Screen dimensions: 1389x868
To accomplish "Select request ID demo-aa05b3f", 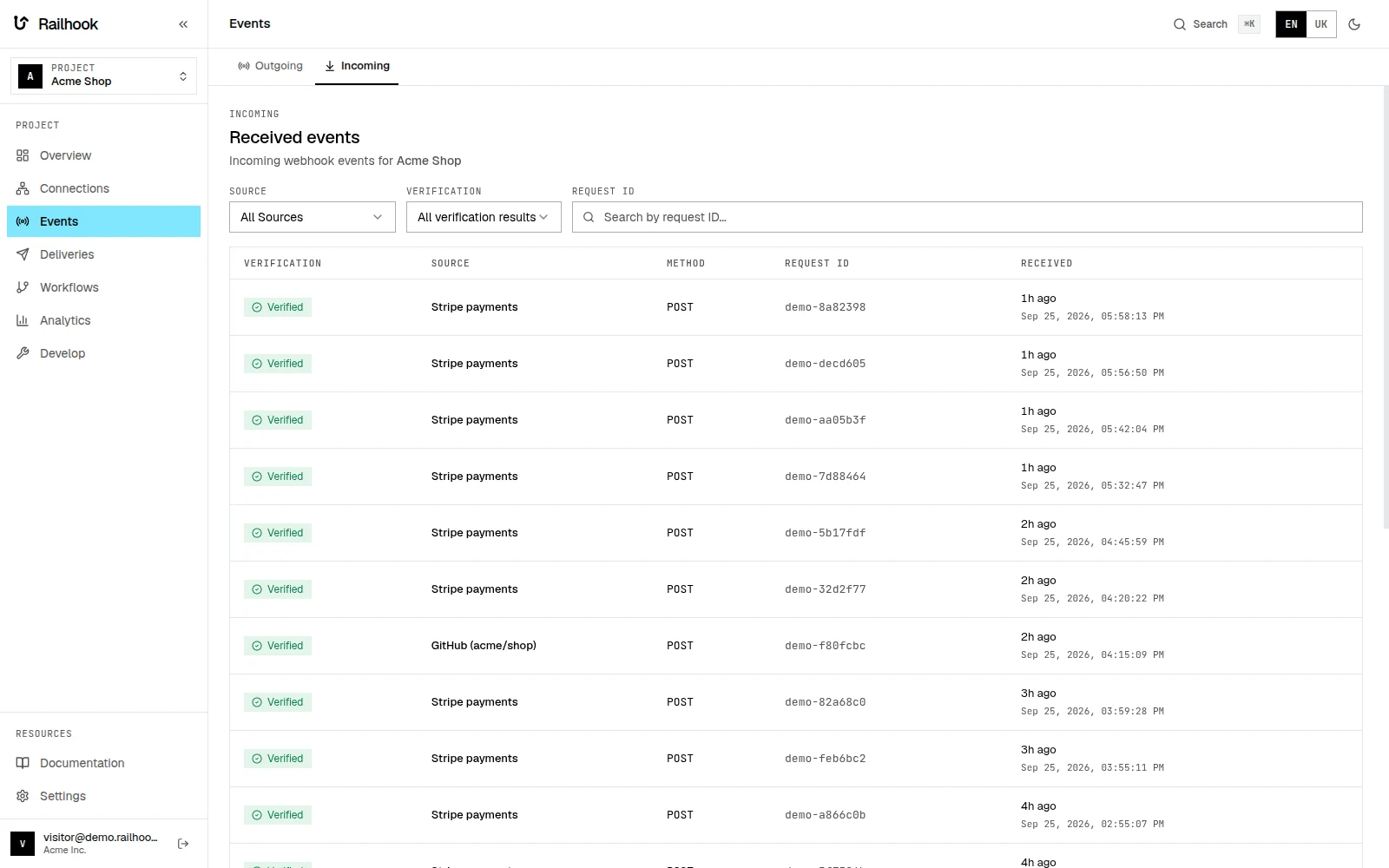I will coord(825,420).
